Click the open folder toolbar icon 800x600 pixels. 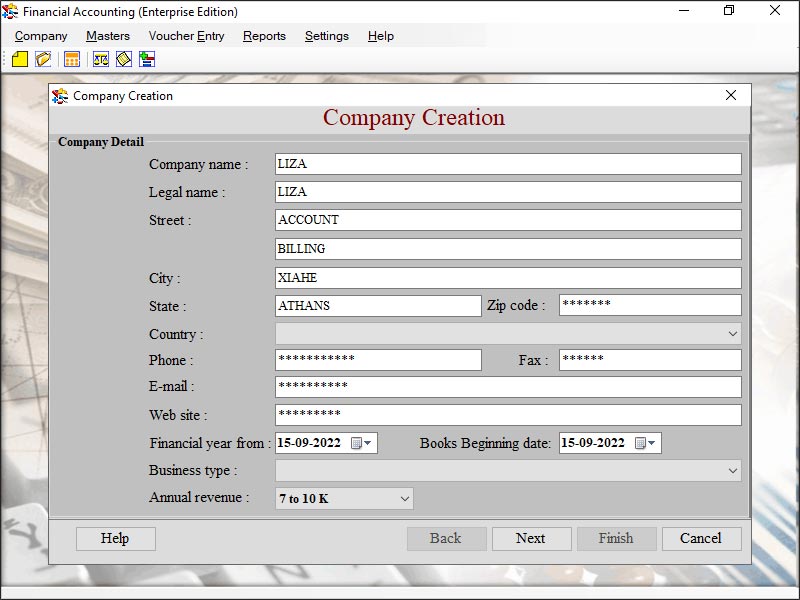[x=43, y=60]
